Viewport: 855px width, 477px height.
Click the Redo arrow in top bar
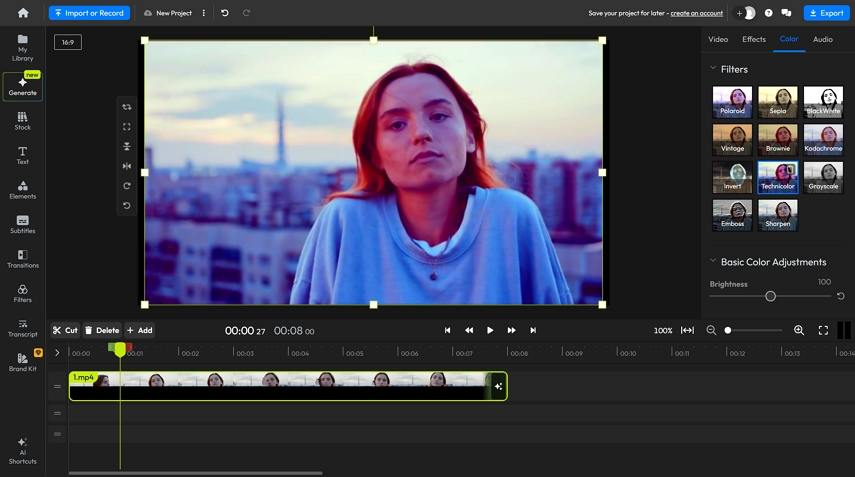[x=246, y=13]
